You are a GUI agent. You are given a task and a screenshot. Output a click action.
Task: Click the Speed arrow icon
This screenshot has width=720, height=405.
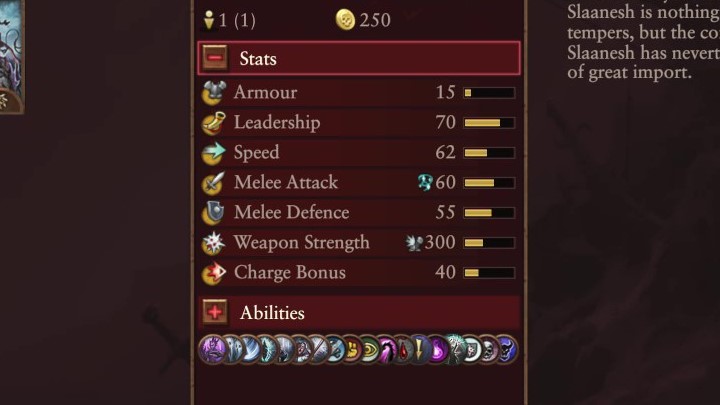click(214, 153)
